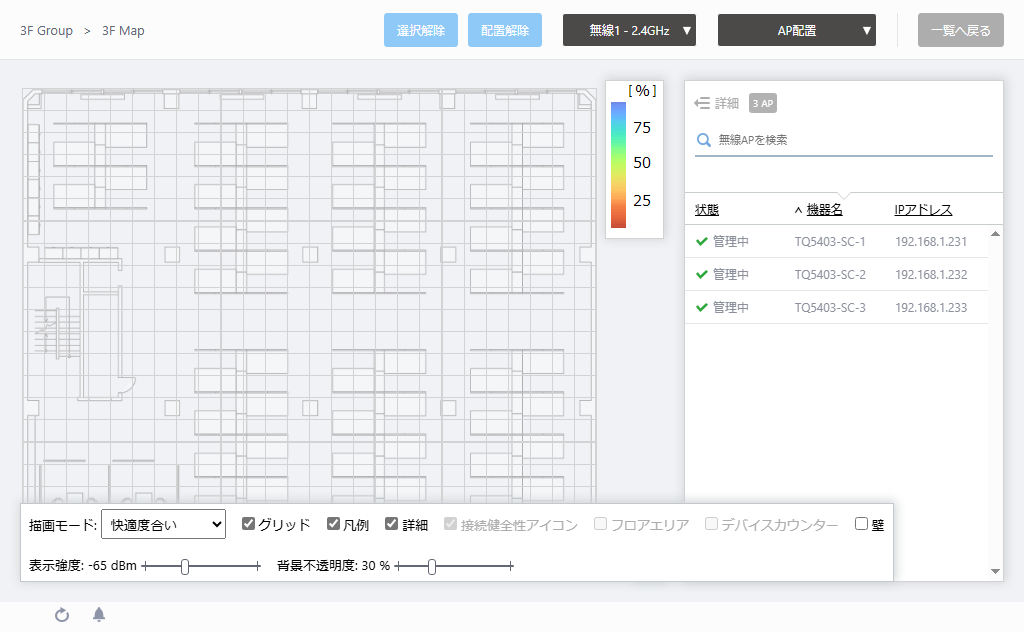Click the green check for TQ5403-SC-2
This screenshot has width=1024, height=632.
[x=702, y=274]
